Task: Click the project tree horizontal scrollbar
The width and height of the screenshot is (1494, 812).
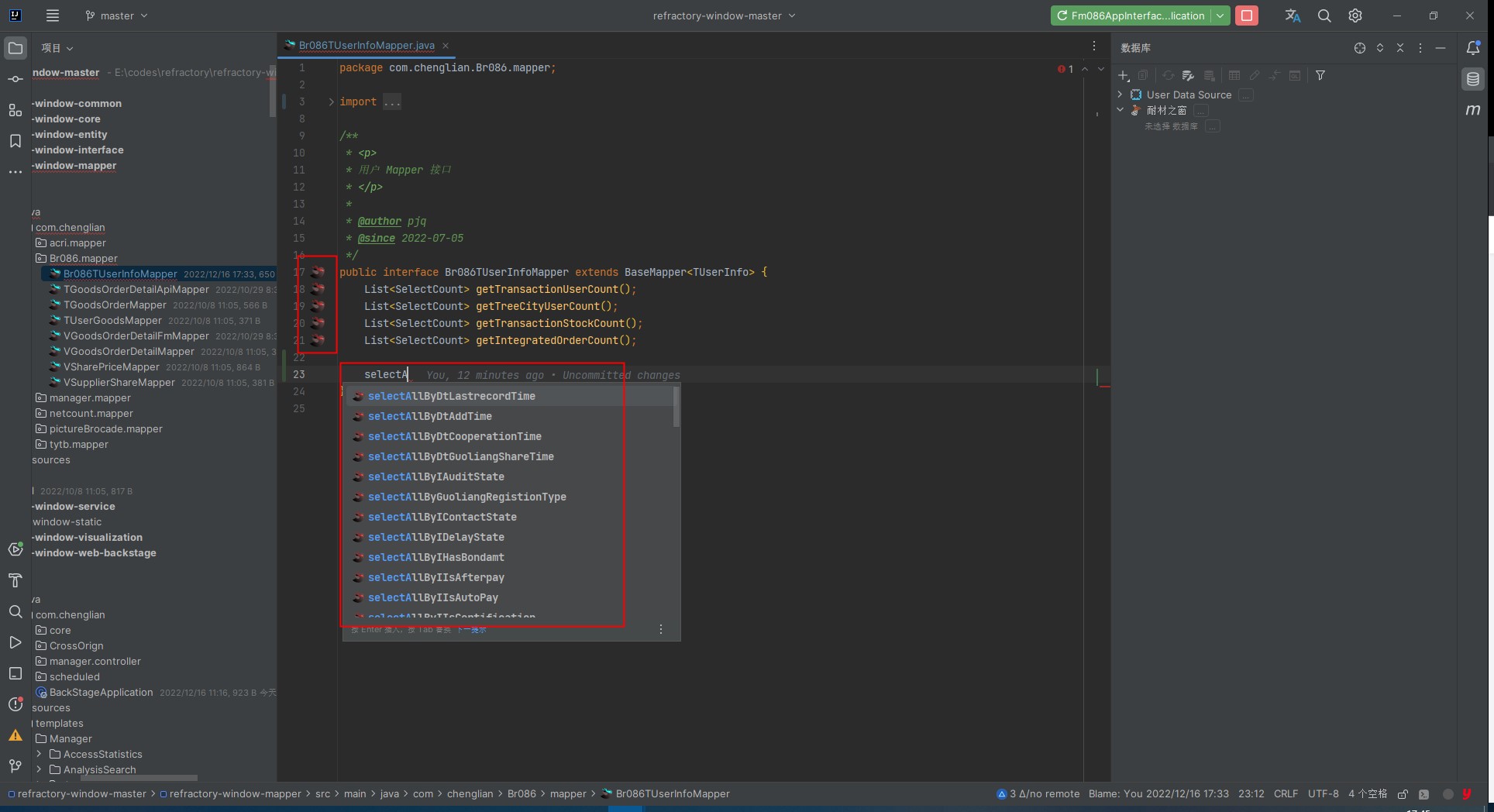Action: click(x=138, y=778)
